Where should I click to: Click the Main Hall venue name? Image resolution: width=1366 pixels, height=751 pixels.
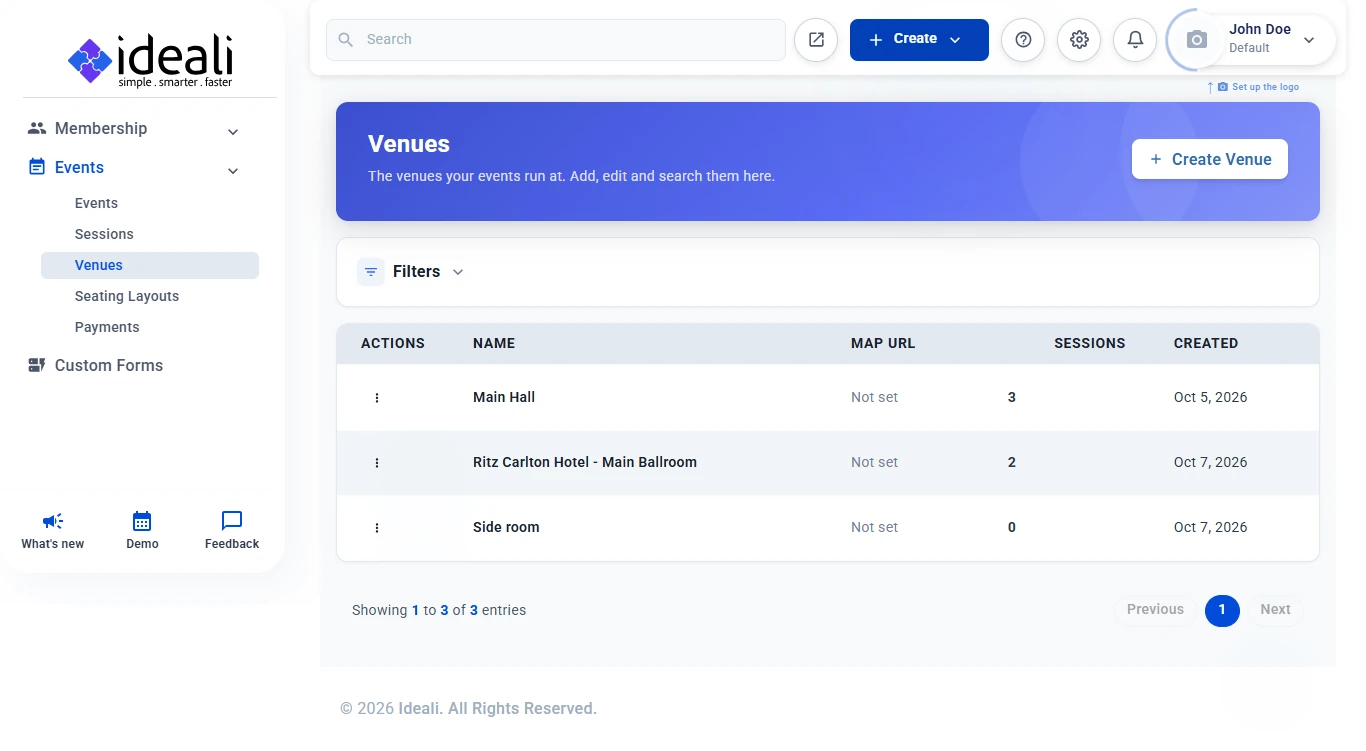pyautogui.click(x=504, y=397)
